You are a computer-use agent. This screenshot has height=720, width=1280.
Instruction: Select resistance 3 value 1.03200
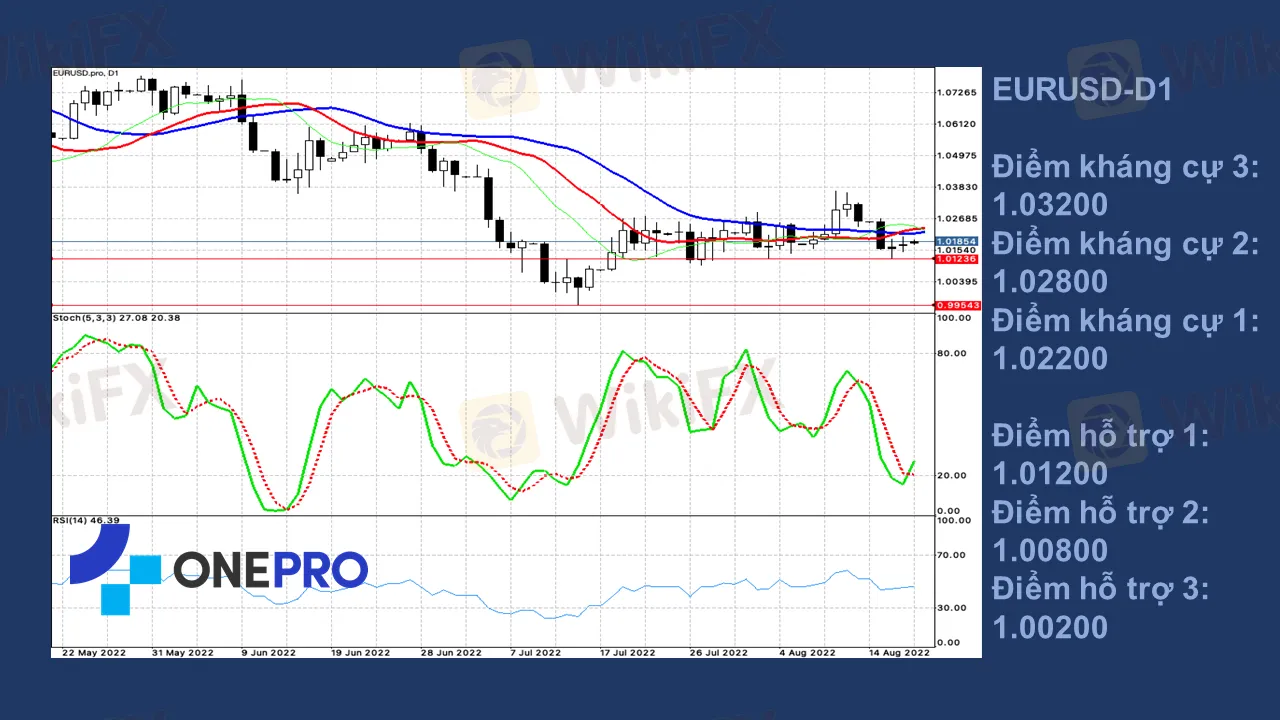pyautogui.click(x=1050, y=205)
